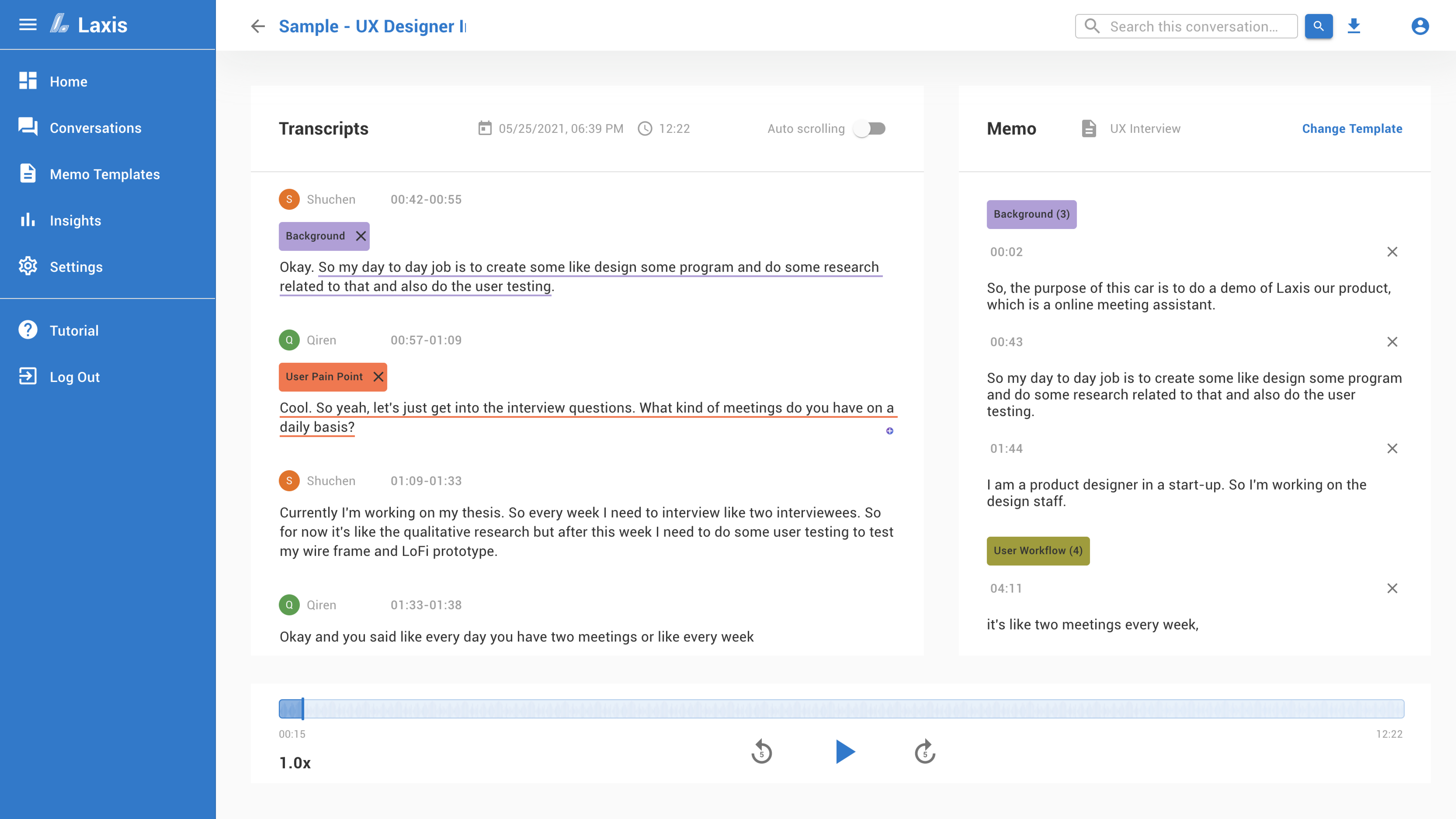This screenshot has height=819, width=1456.
Task: Go to Memo Templates in sidebar
Action: 105,174
